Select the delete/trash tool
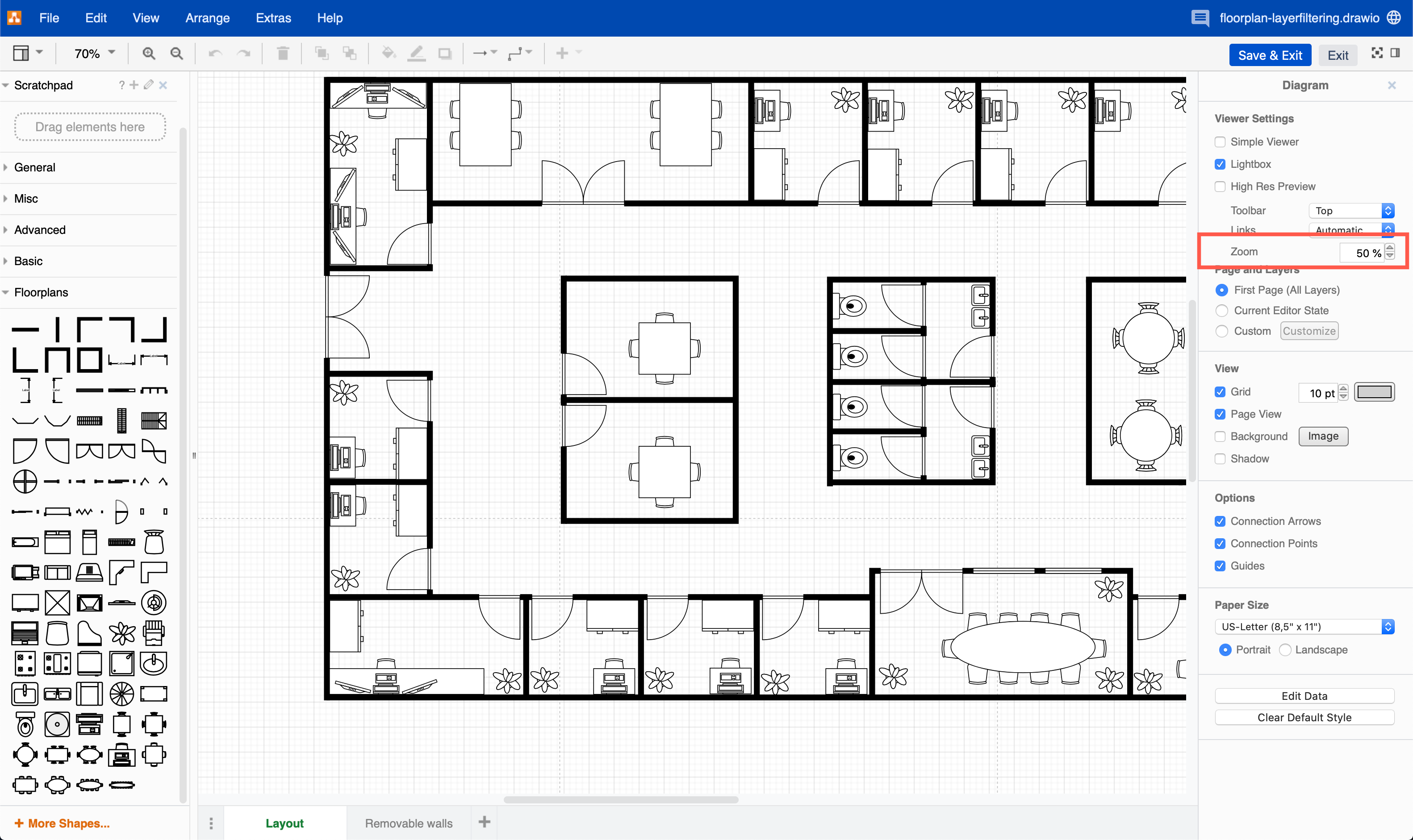Image resolution: width=1413 pixels, height=840 pixels. tap(283, 53)
